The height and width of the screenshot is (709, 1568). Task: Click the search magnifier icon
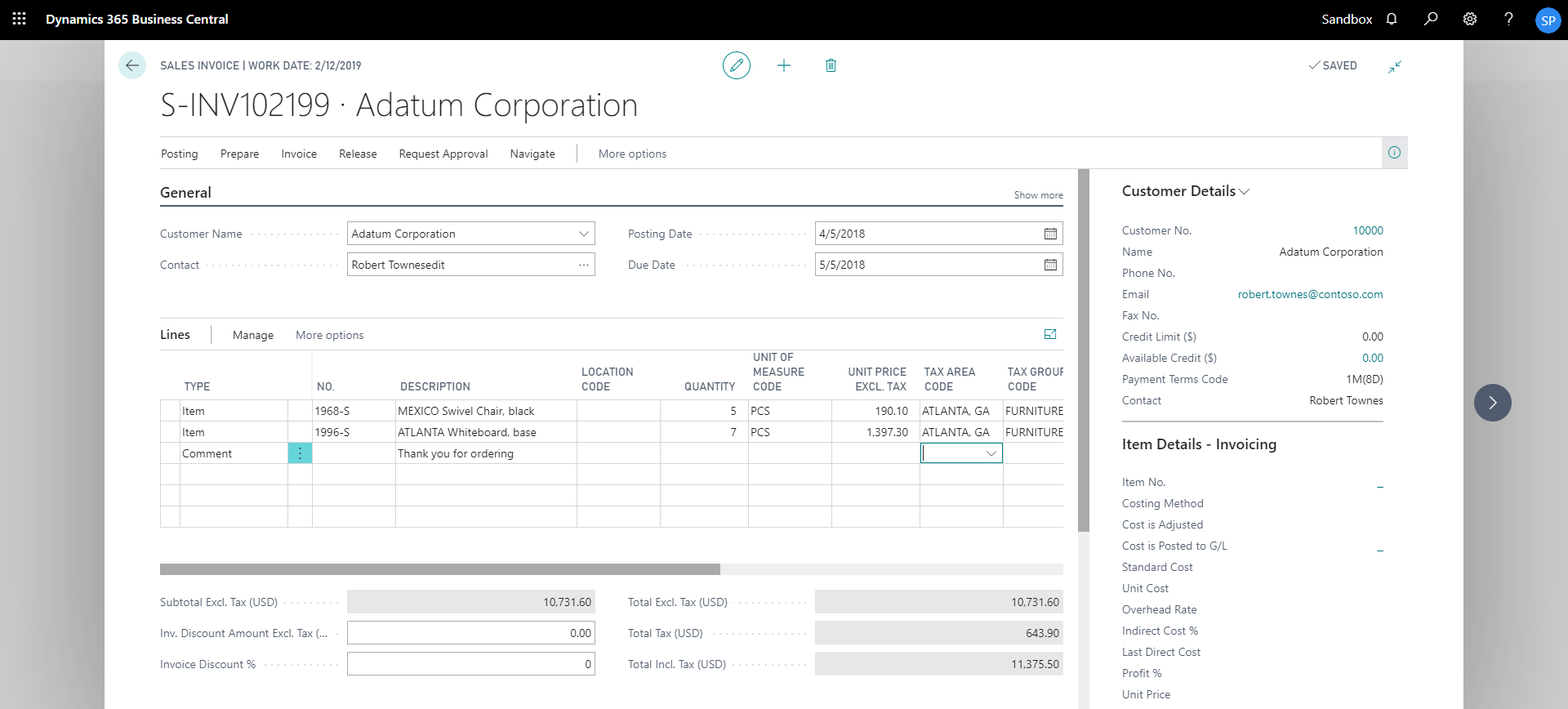pyautogui.click(x=1431, y=19)
